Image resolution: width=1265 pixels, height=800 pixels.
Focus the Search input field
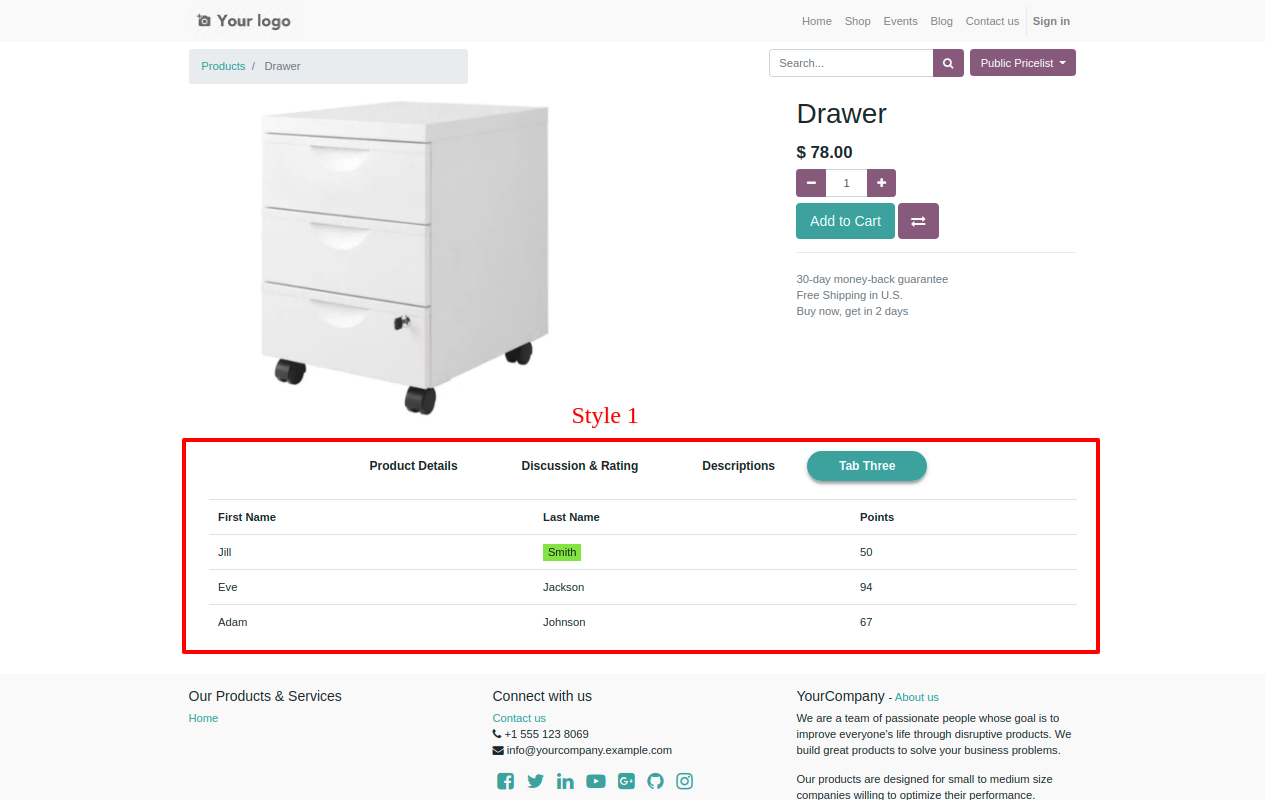click(x=851, y=63)
